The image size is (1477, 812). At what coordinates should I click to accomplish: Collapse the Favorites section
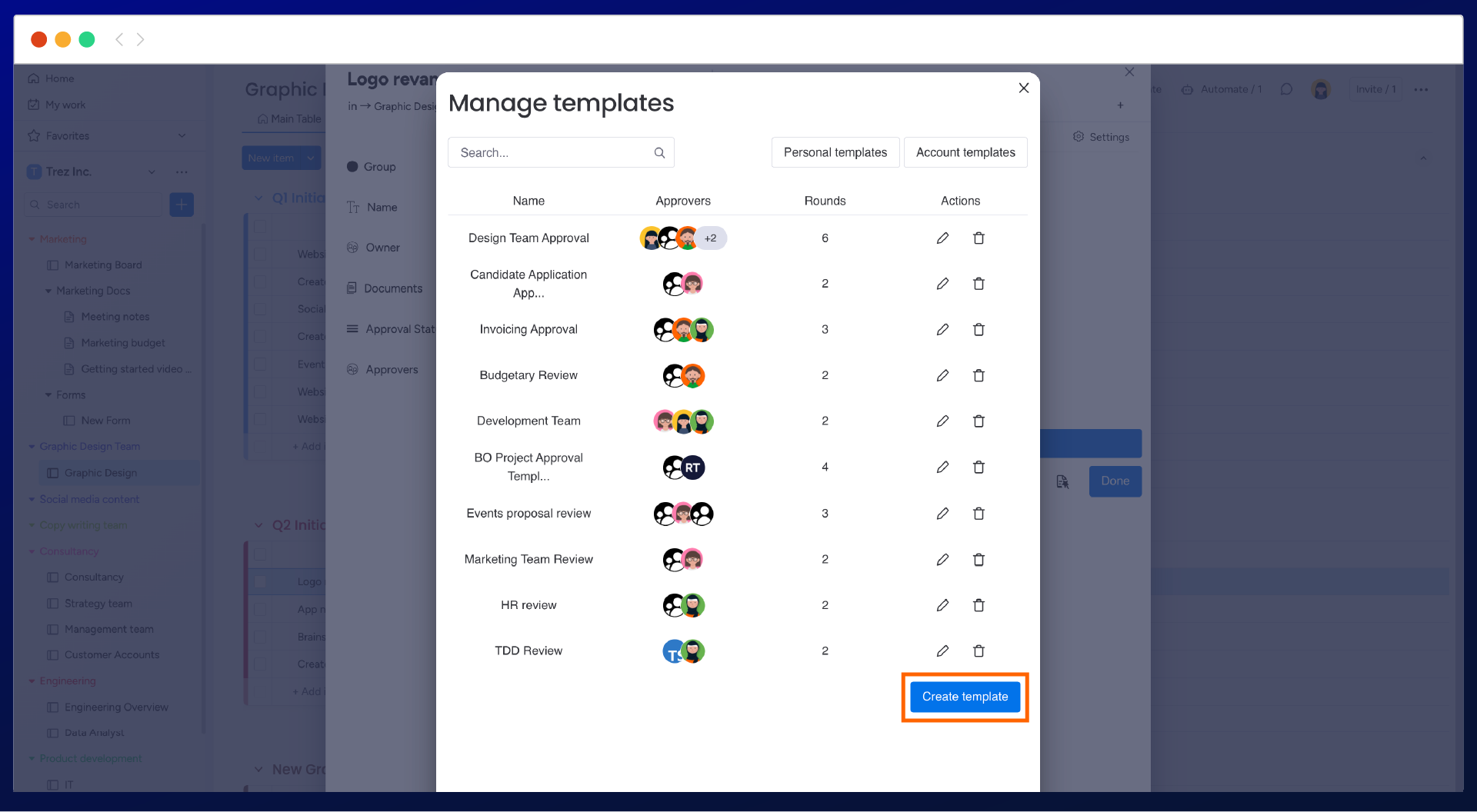click(x=182, y=135)
